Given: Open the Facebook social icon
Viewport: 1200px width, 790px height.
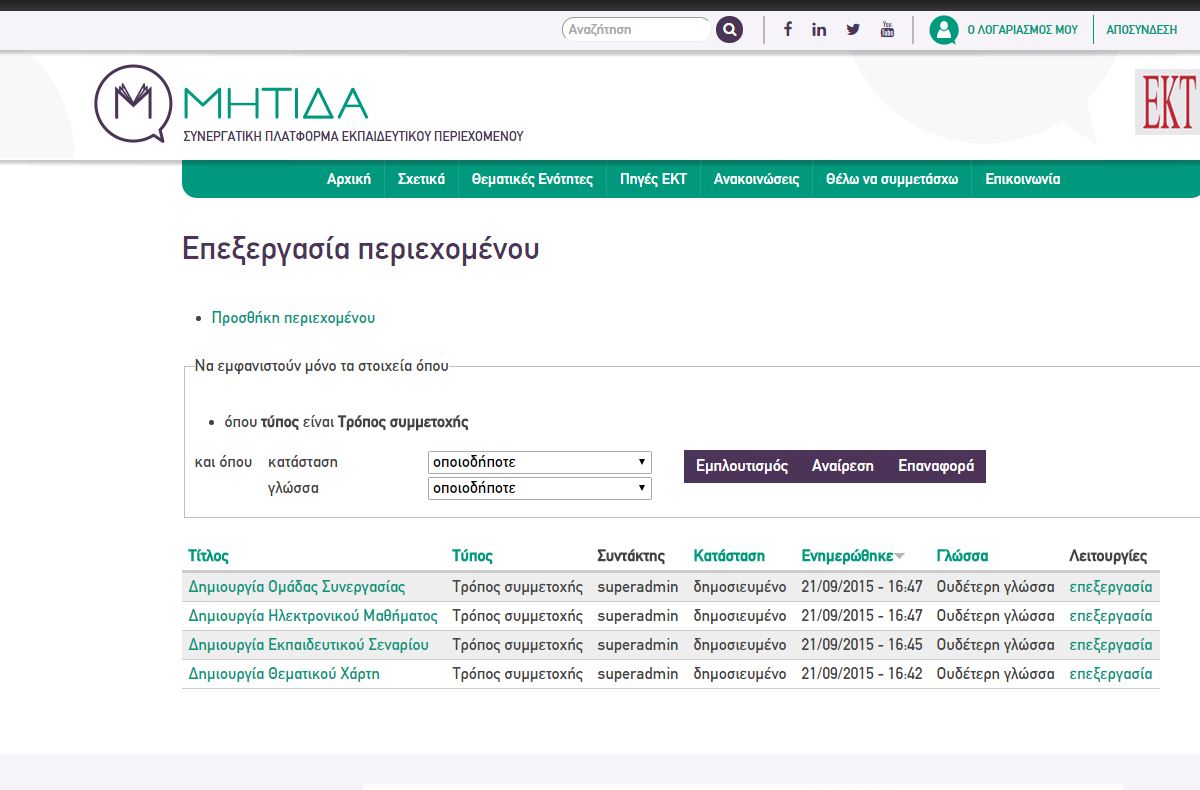Looking at the screenshot, I should [788, 30].
